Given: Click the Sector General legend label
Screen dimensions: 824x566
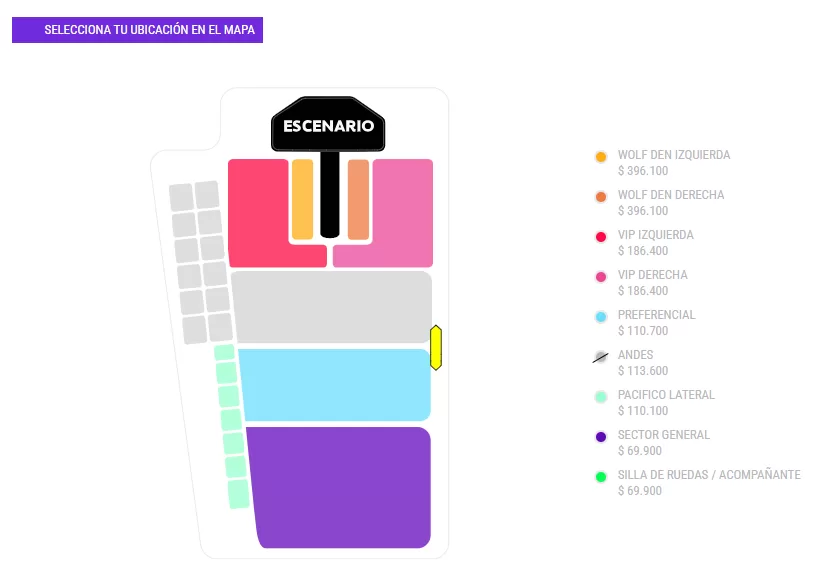Looking at the screenshot, I should [x=664, y=435].
